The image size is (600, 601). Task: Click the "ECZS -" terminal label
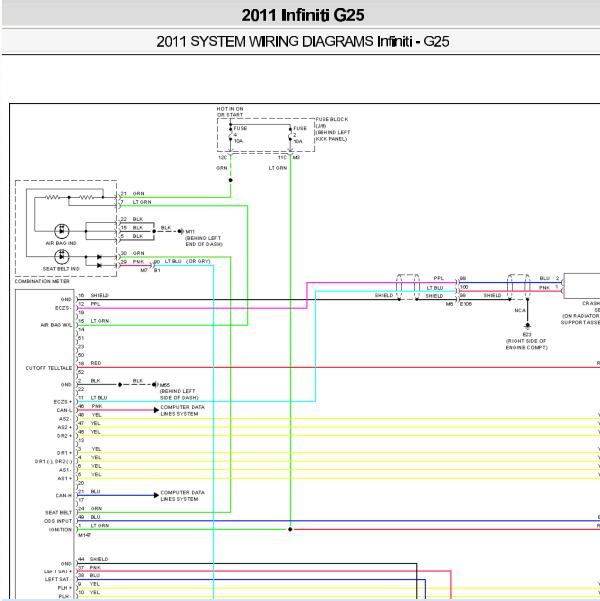(x=63, y=308)
